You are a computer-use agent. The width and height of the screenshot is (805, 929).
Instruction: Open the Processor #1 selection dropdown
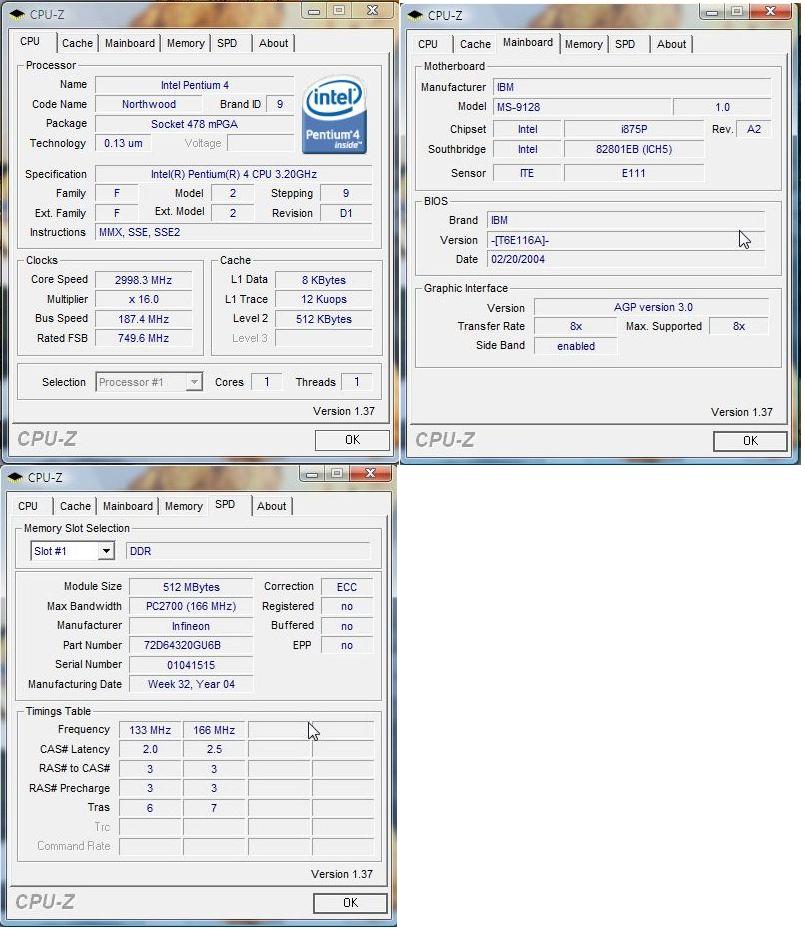194,382
